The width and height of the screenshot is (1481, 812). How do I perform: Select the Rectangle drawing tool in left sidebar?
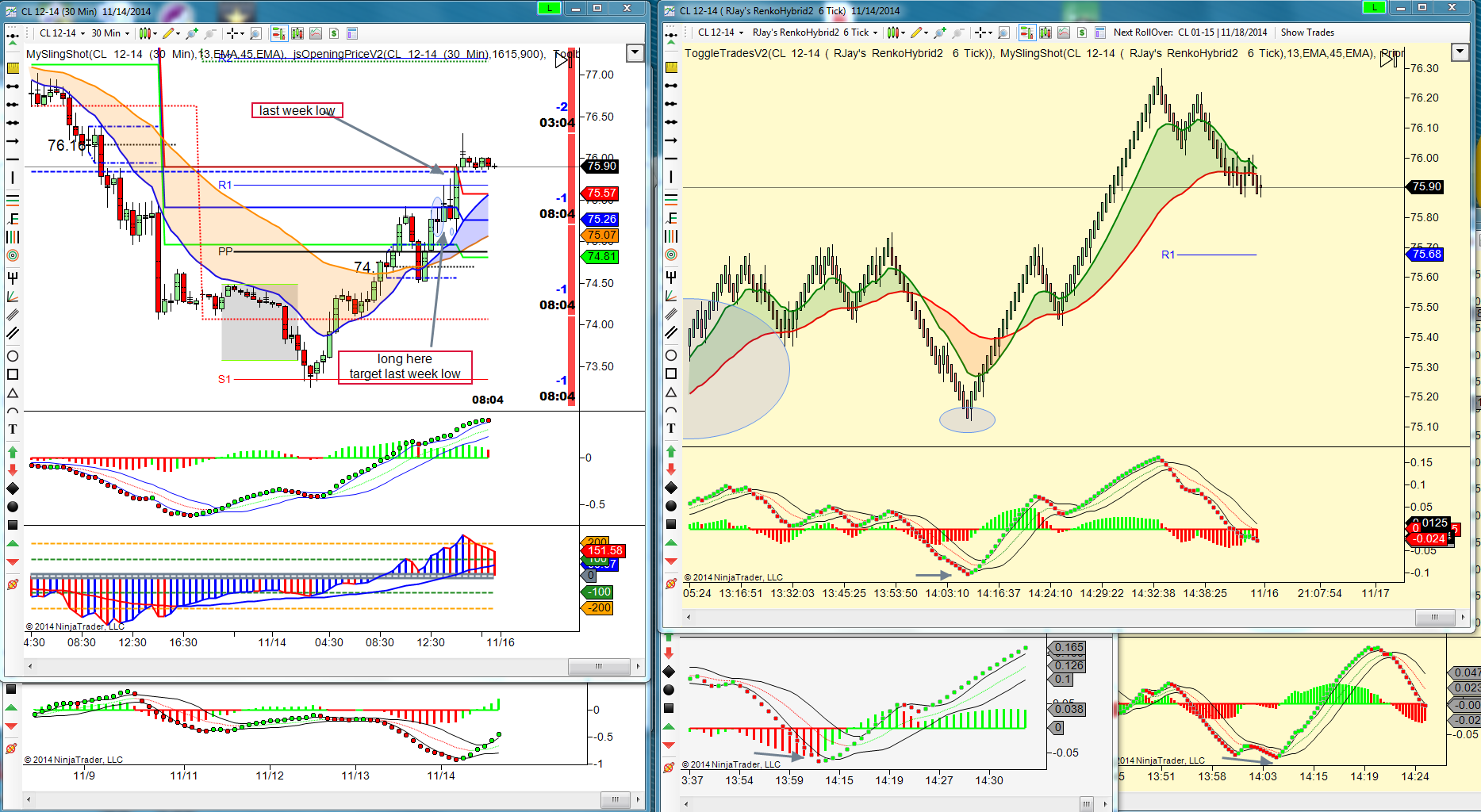click(13, 374)
